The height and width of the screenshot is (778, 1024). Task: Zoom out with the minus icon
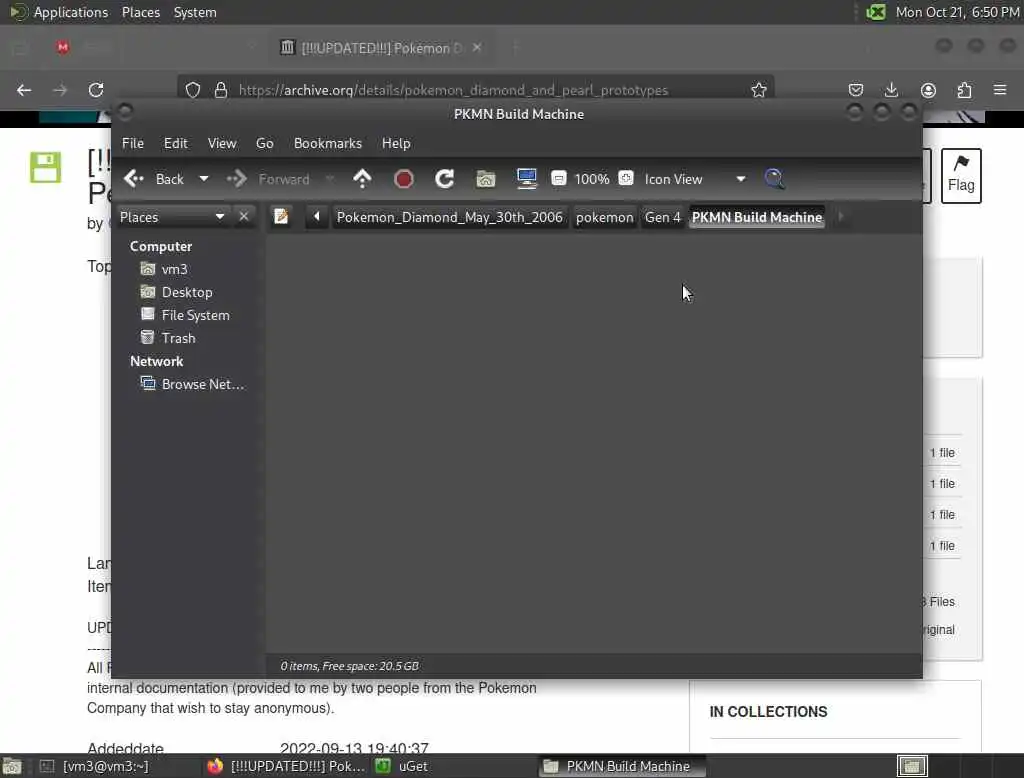(x=558, y=178)
